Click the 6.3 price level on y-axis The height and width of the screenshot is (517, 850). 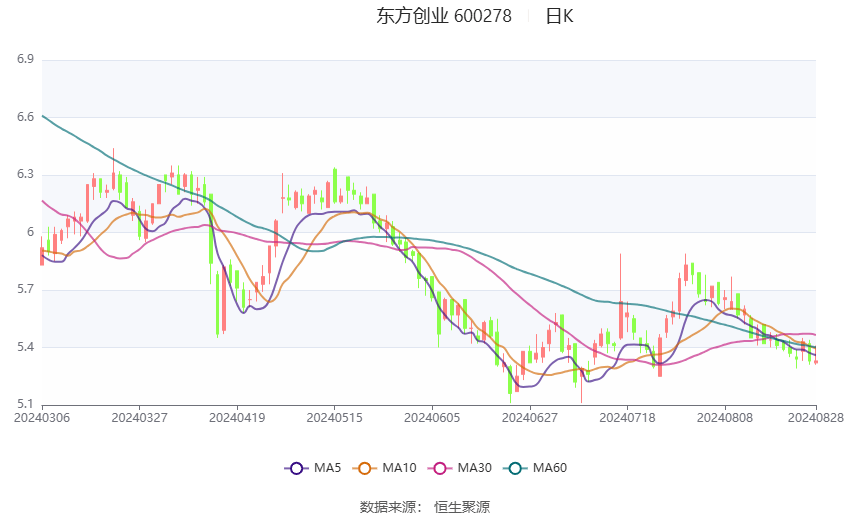pyautogui.click(x=25, y=175)
